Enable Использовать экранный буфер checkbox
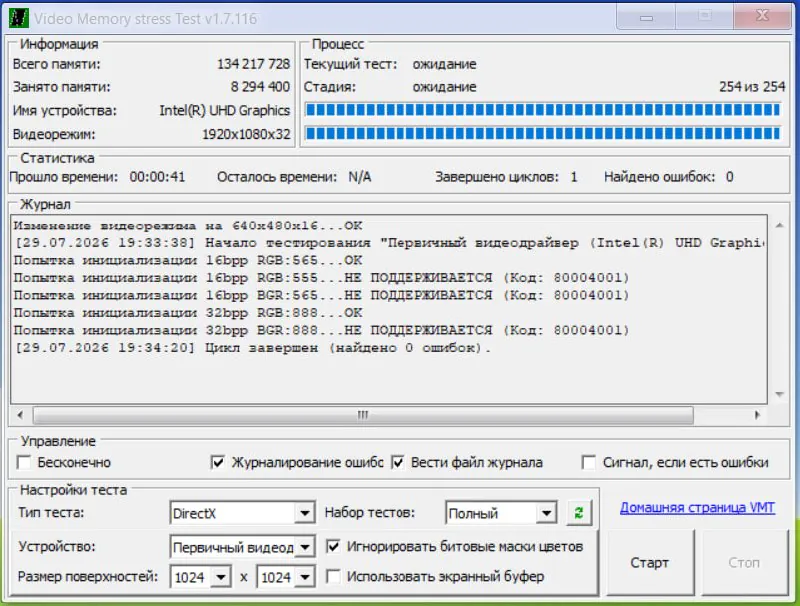800x606 pixels. click(x=333, y=576)
